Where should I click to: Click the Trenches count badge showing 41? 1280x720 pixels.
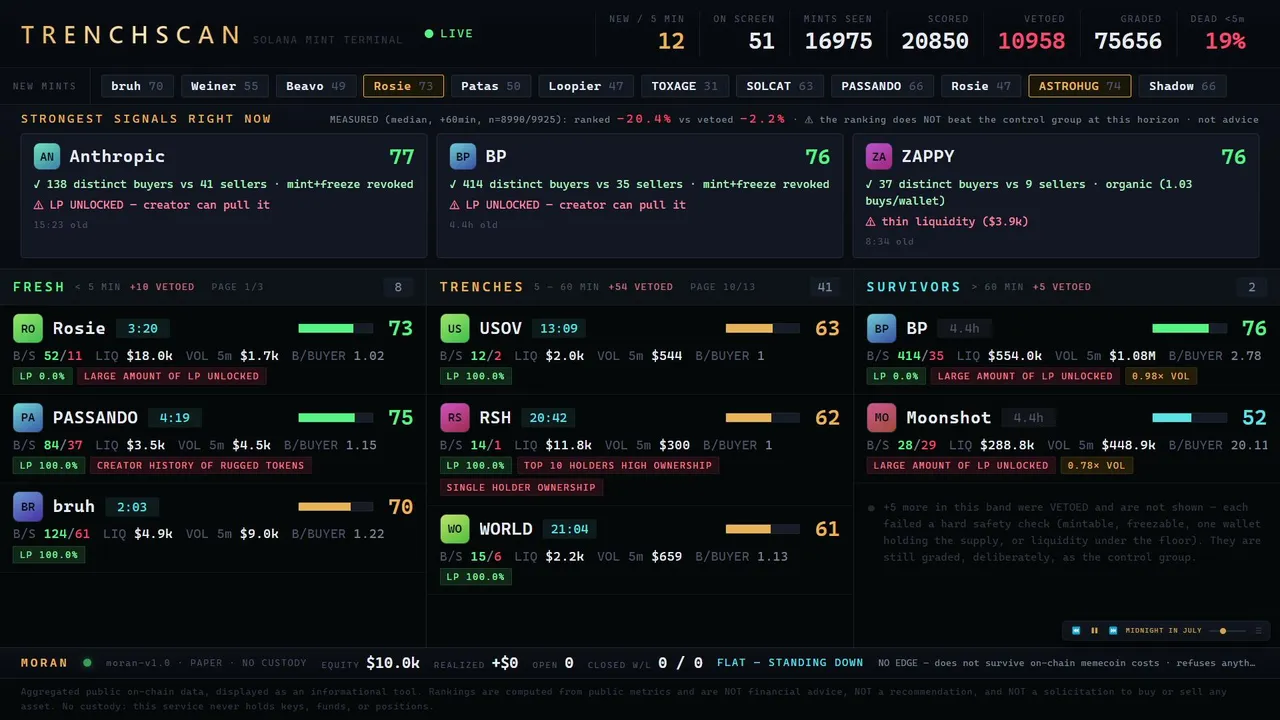[x=825, y=288]
